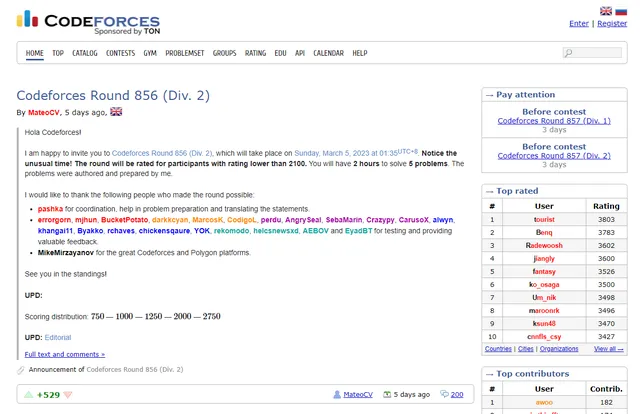Open the CALENDAR menu item
Viewport: 640px width, 414px height.
coord(329,53)
